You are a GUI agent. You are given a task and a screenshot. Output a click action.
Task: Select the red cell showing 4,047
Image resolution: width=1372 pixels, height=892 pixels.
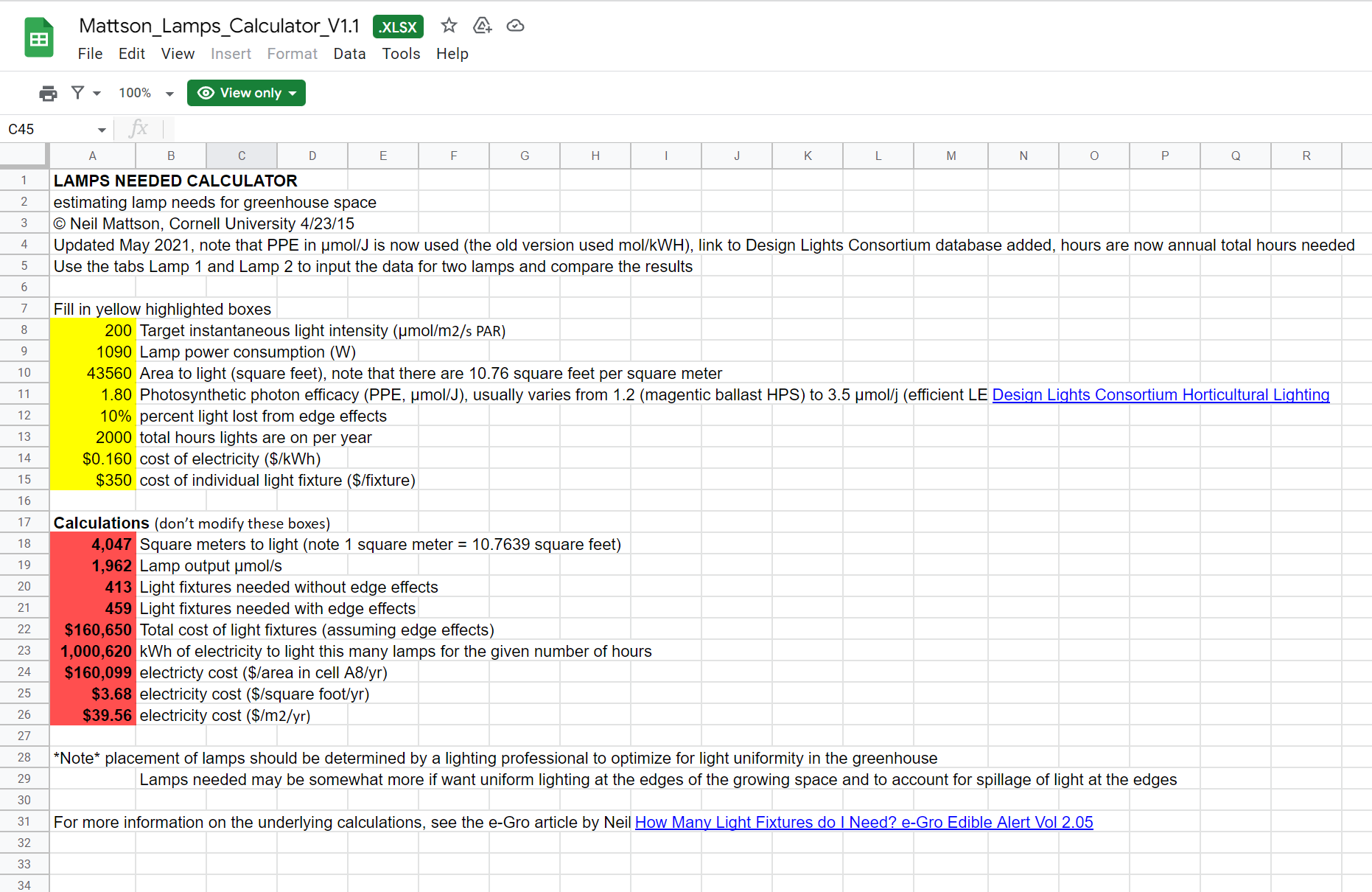coord(93,544)
